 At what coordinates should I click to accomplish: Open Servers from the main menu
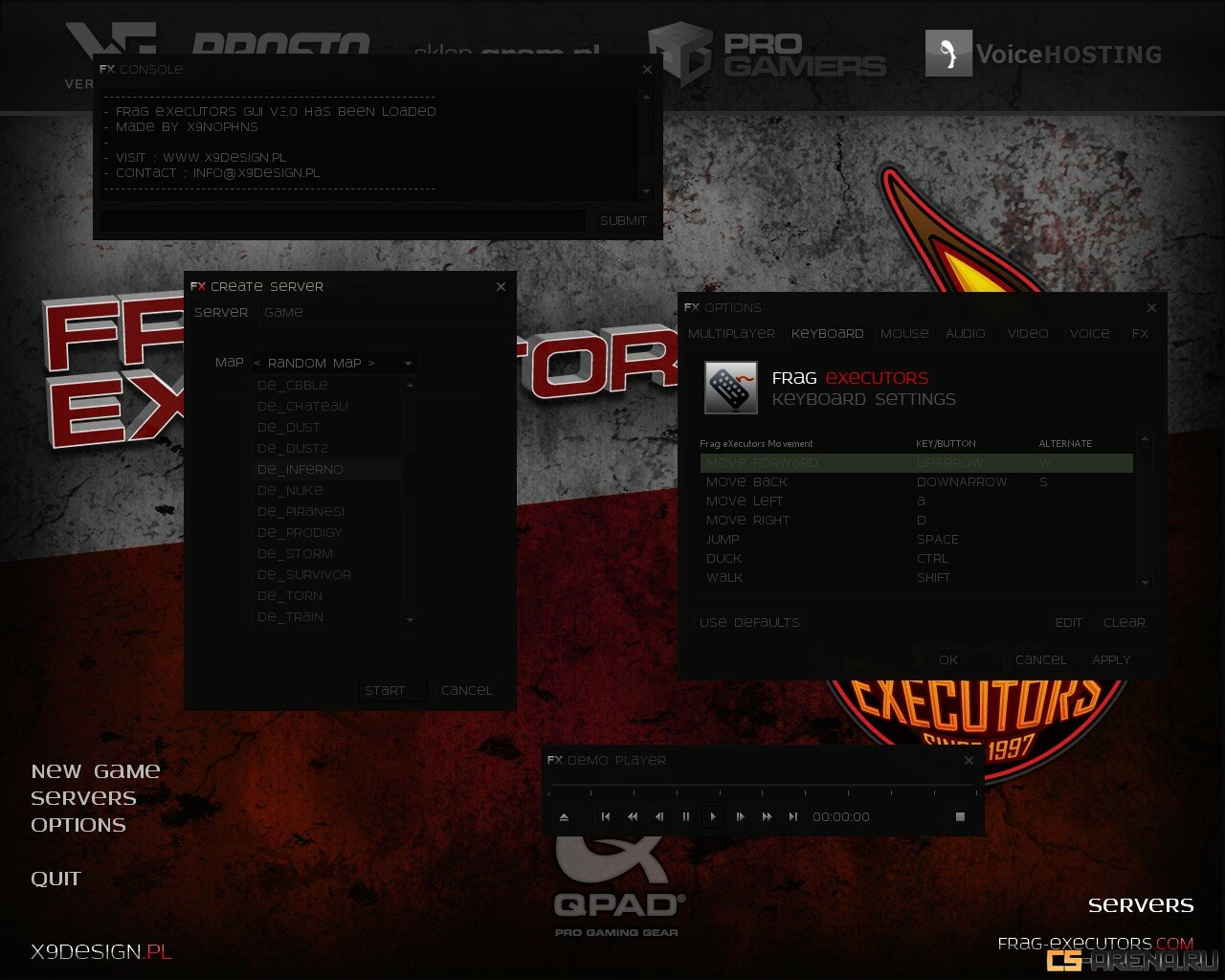click(83, 797)
